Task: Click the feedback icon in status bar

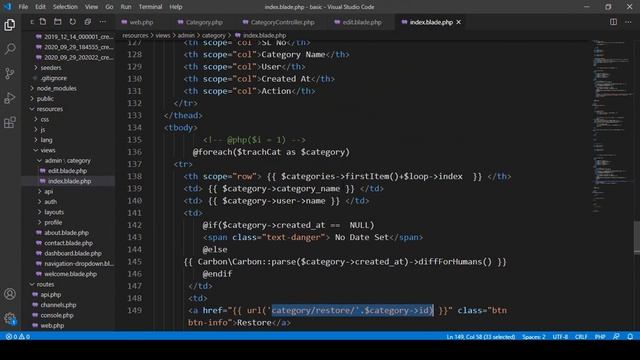Action: [616, 337]
